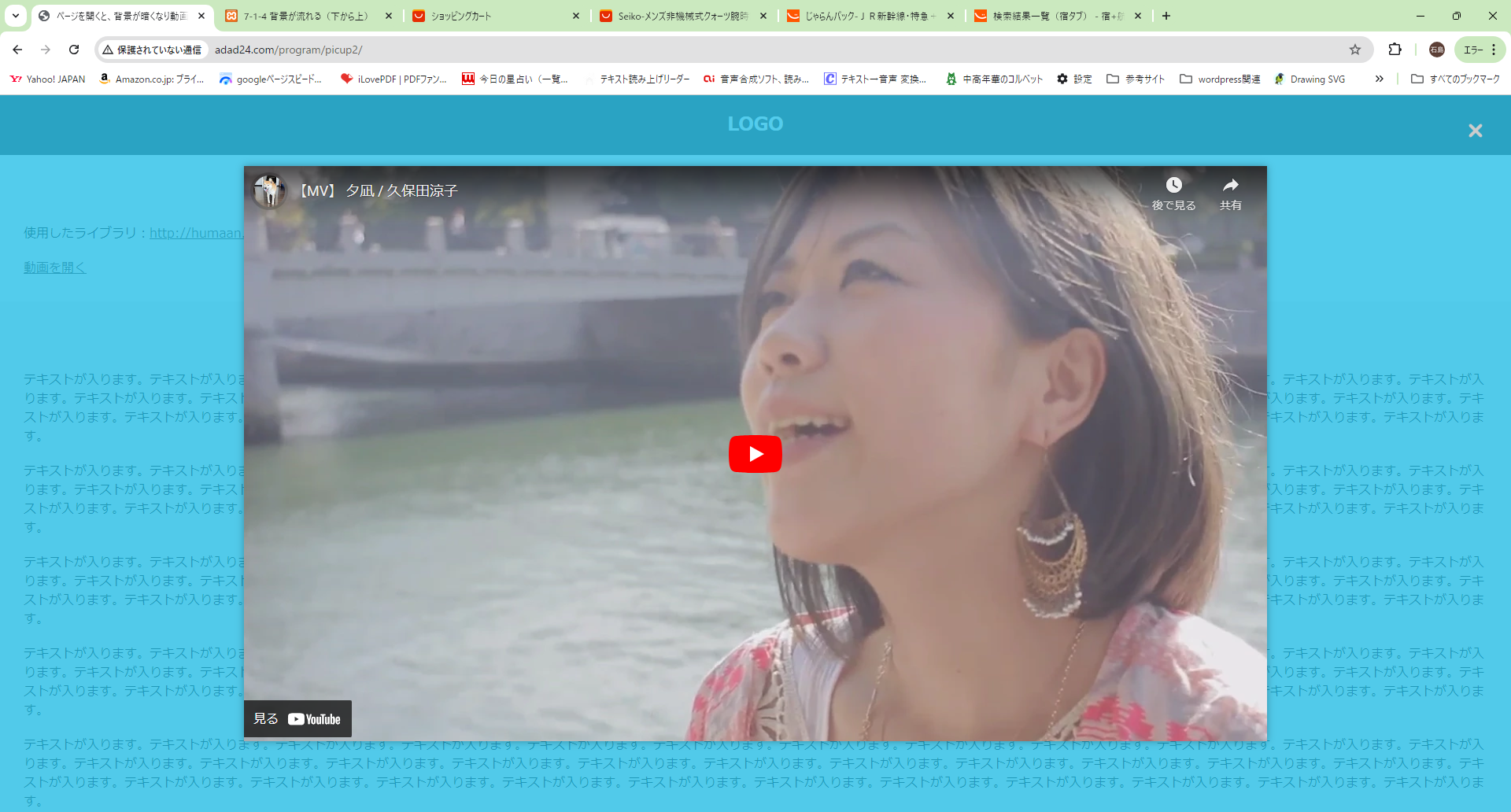The width and height of the screenshot is (1511, 812).
Task: Close the ショッピングカート tab
Action: point(576,16)
